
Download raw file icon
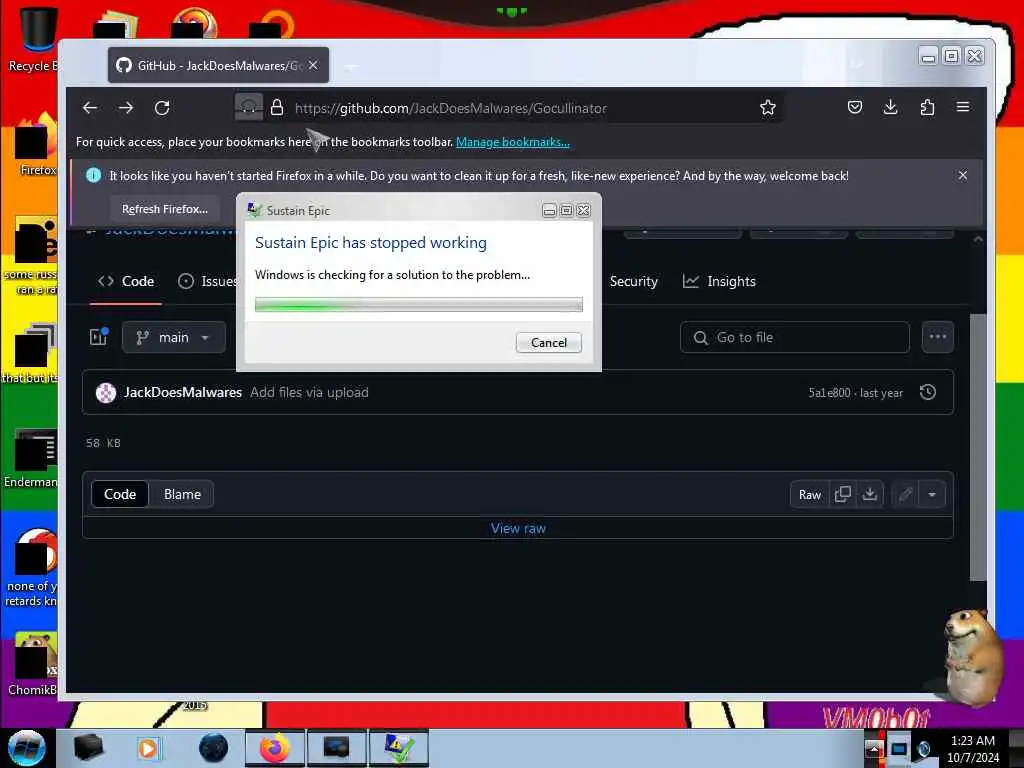click(870, 494)
